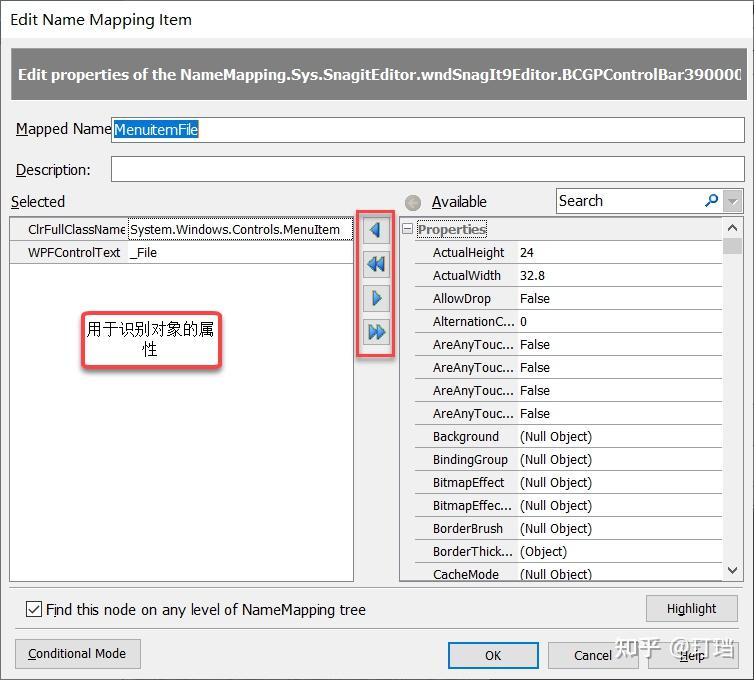This screenshot has width=754, height=680.
Task: Click the Highlight button
Action: (x=691, y=608)
